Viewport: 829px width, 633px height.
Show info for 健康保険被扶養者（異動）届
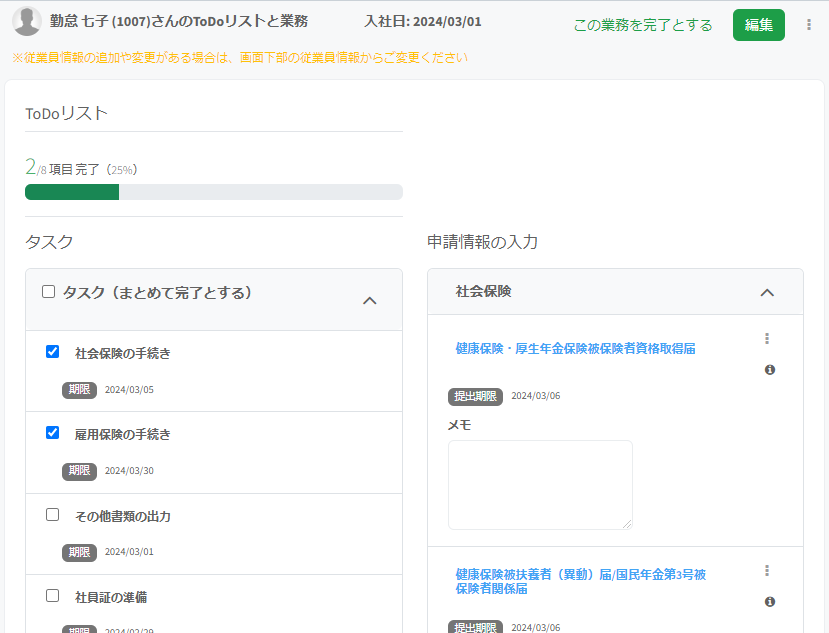point(770,602)
